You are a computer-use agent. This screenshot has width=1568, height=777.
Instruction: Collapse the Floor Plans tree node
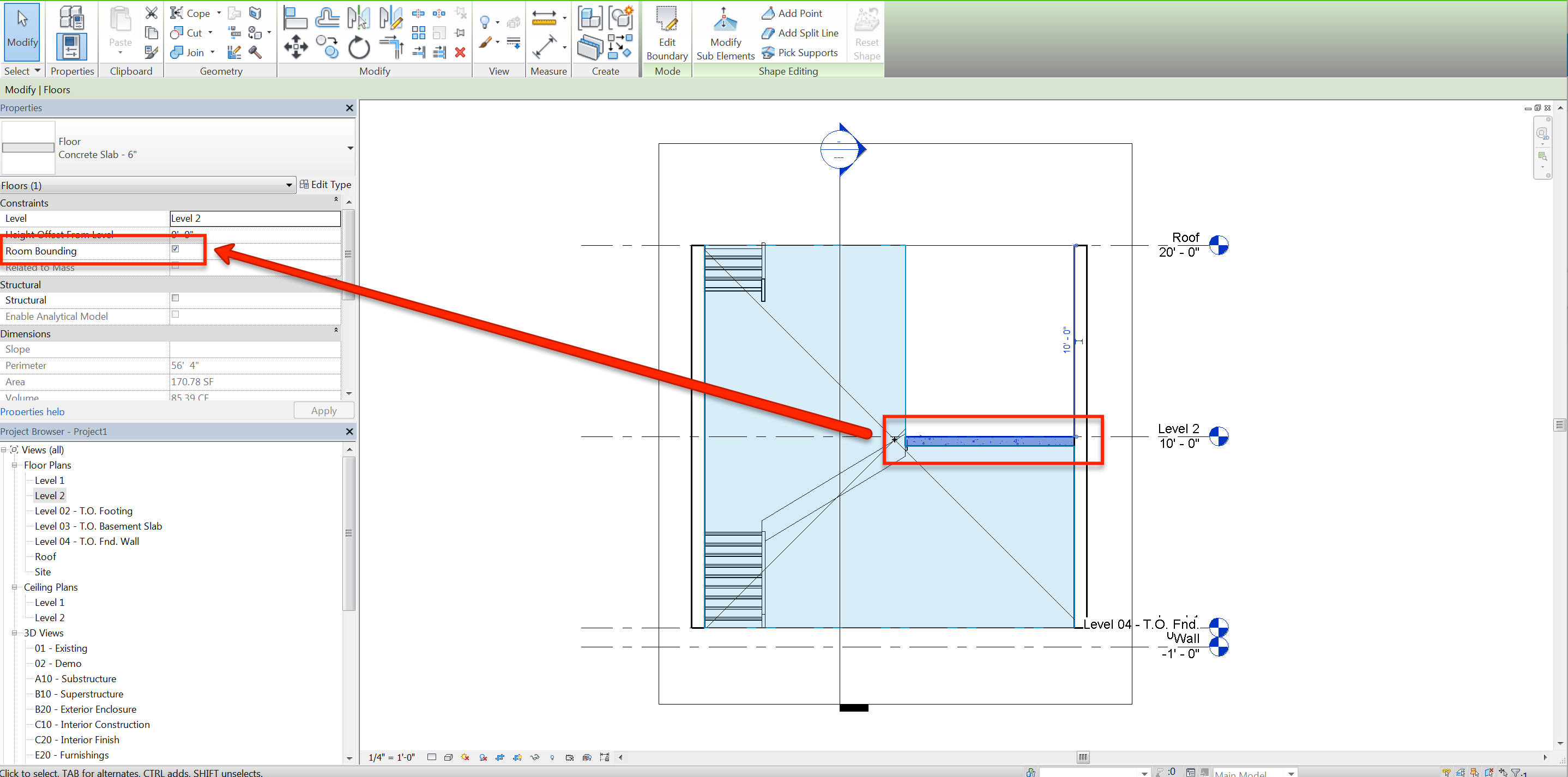(15, 465)
